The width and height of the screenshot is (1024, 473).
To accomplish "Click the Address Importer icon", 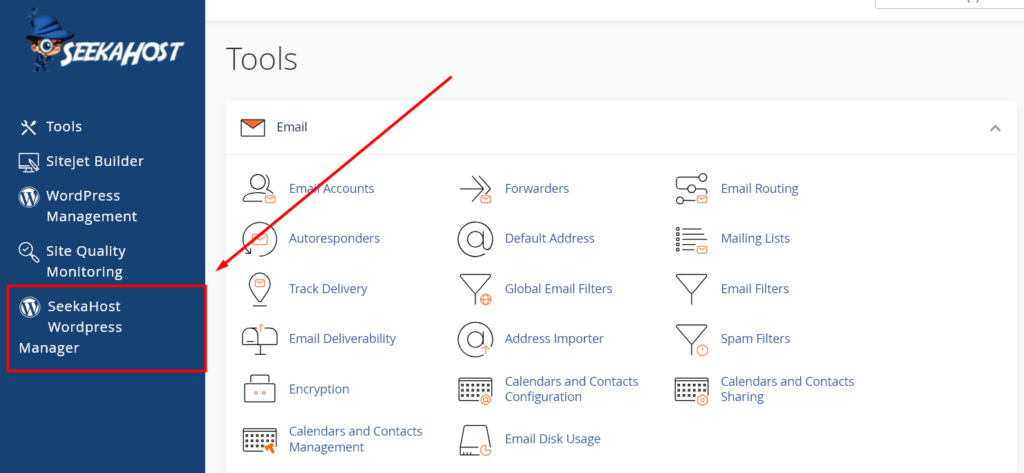I will point(475,340).
